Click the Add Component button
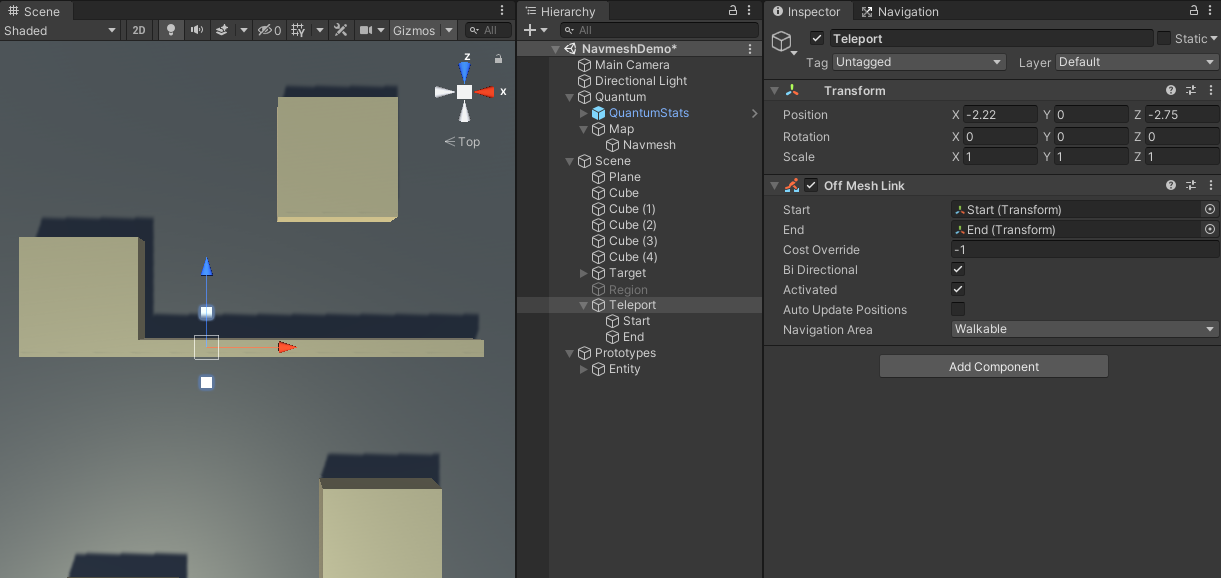The width and height of the screenshot is (1221, 578). point(994,367)
